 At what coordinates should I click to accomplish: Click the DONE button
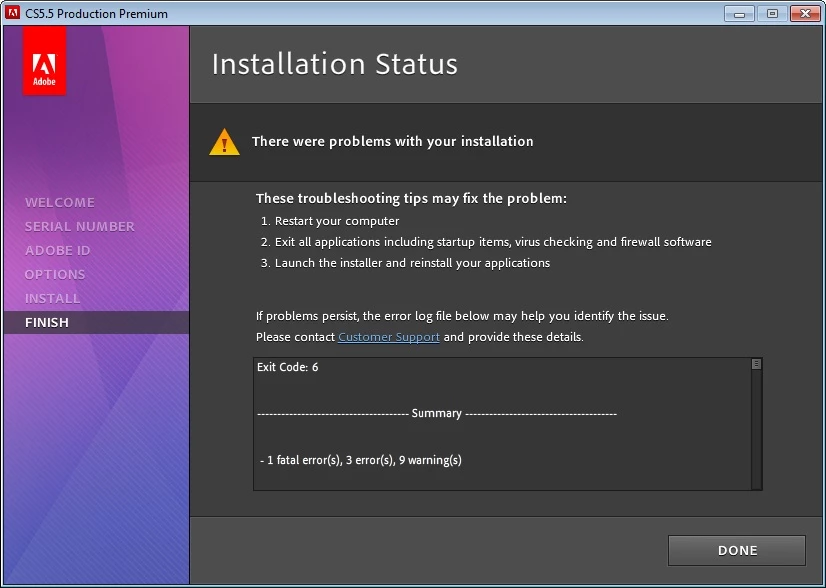pos(736,551)
